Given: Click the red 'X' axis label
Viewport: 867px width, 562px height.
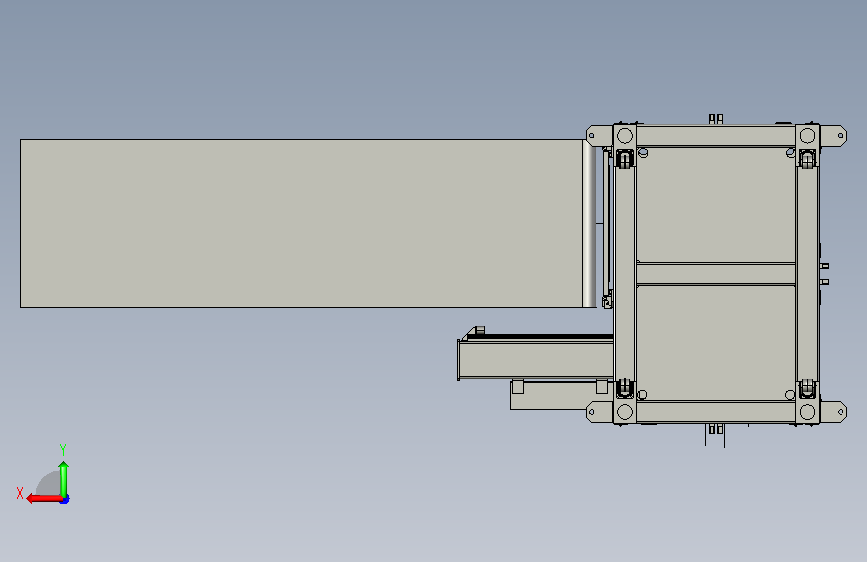Looking at the screenshot, I should [20, 493].
